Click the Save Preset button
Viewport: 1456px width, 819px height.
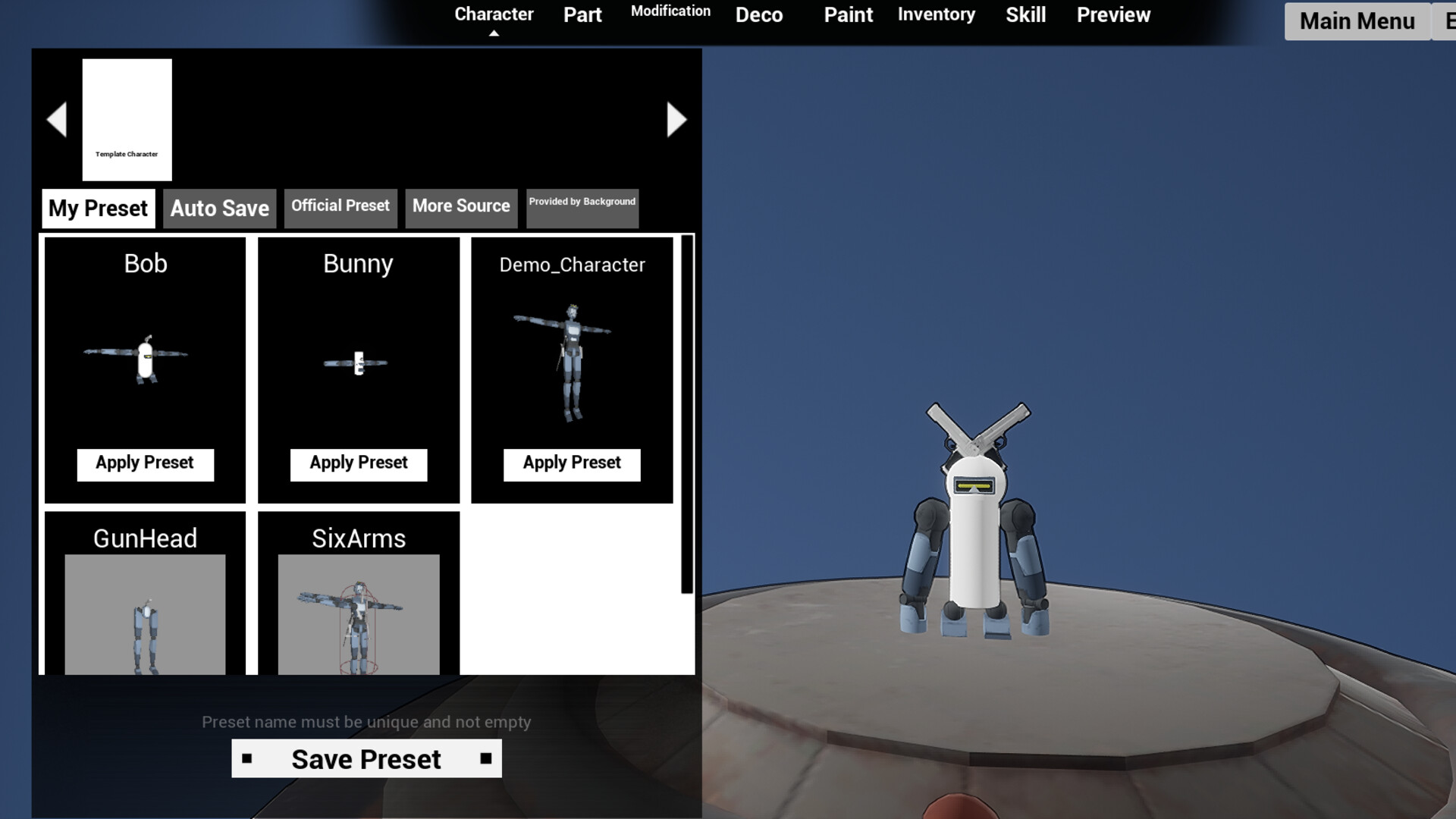pyautogui.click(x=366, y=758)
